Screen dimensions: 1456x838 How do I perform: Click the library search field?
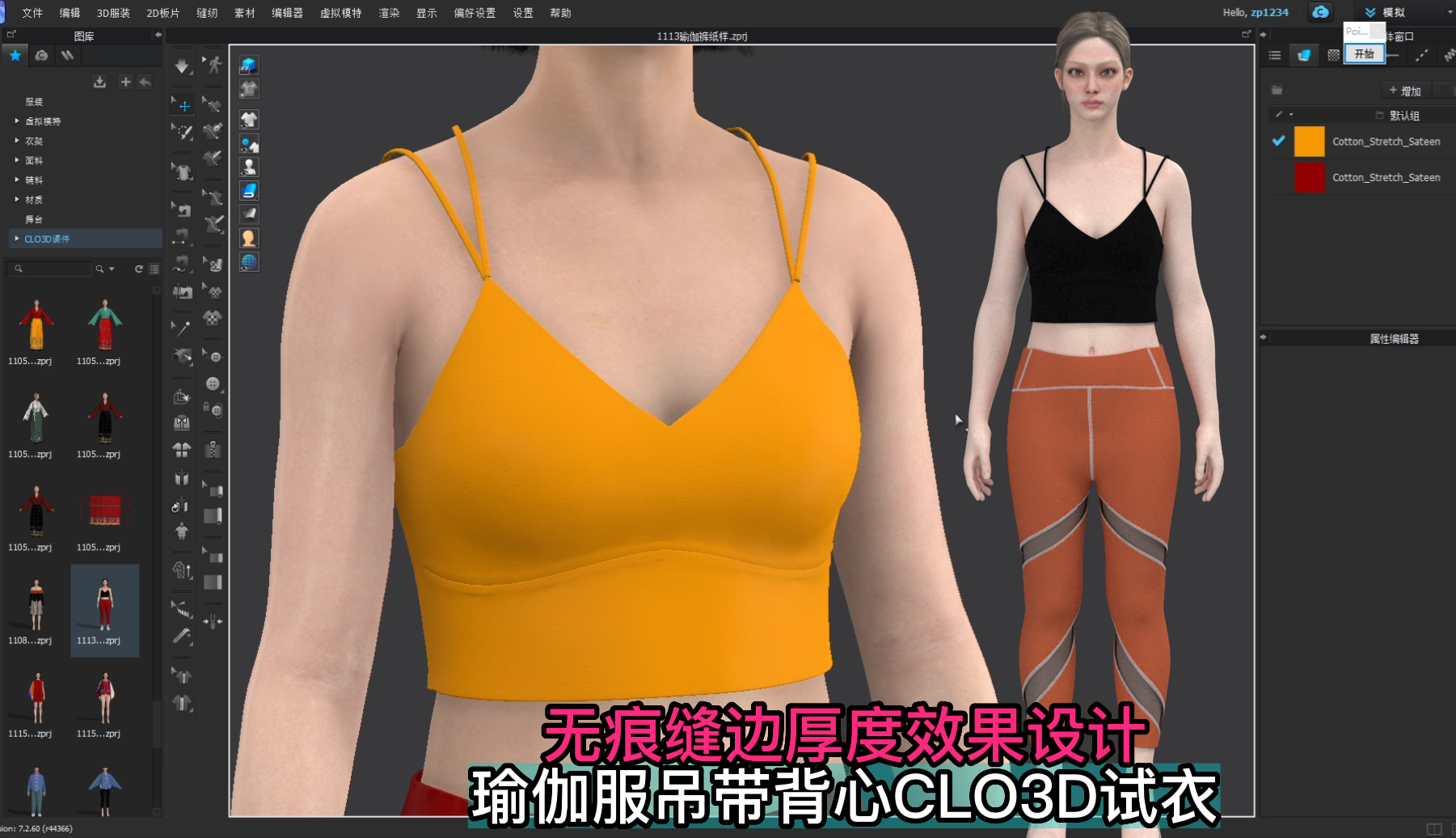49,269
